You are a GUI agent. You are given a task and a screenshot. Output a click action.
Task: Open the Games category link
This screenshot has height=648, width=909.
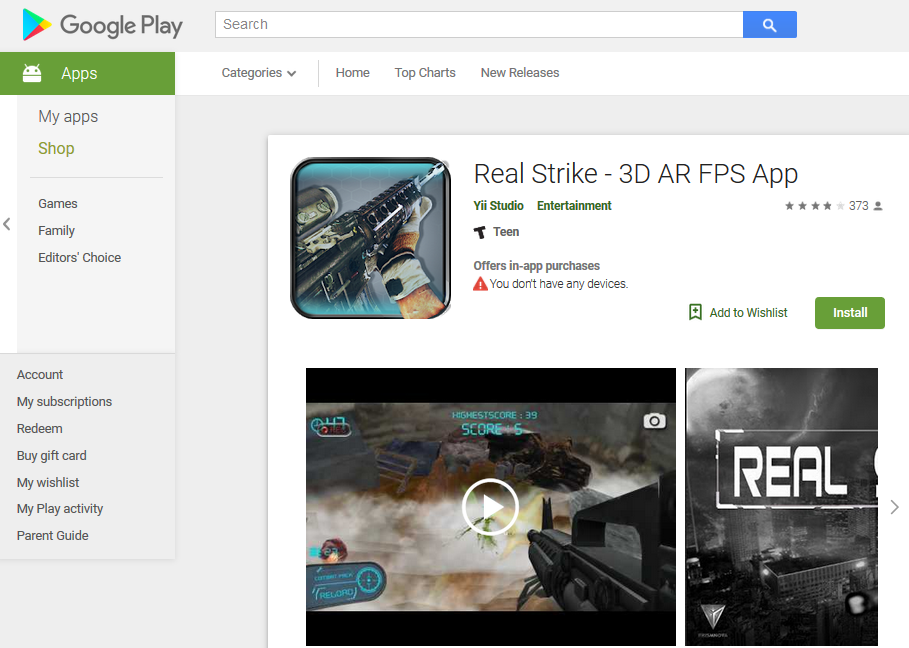[x=58, y=204]
